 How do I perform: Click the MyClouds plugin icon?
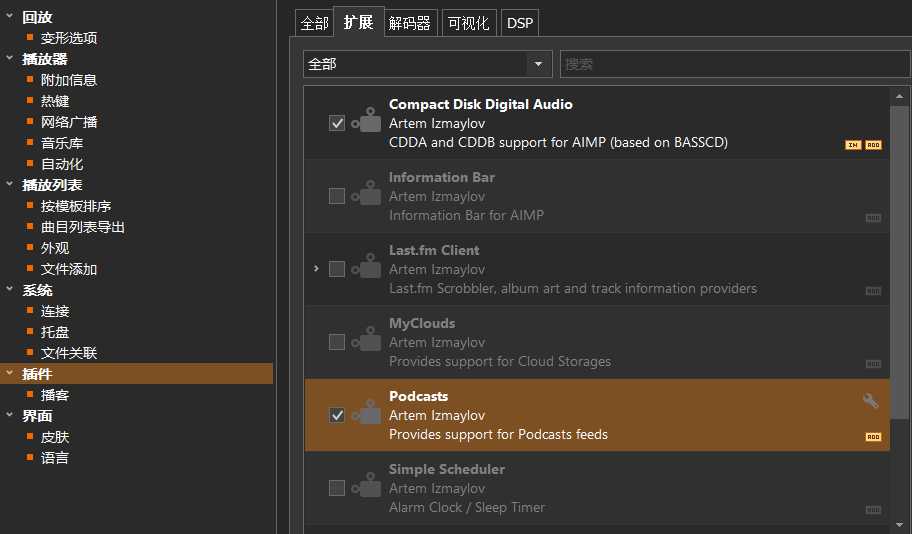point(369,341)
